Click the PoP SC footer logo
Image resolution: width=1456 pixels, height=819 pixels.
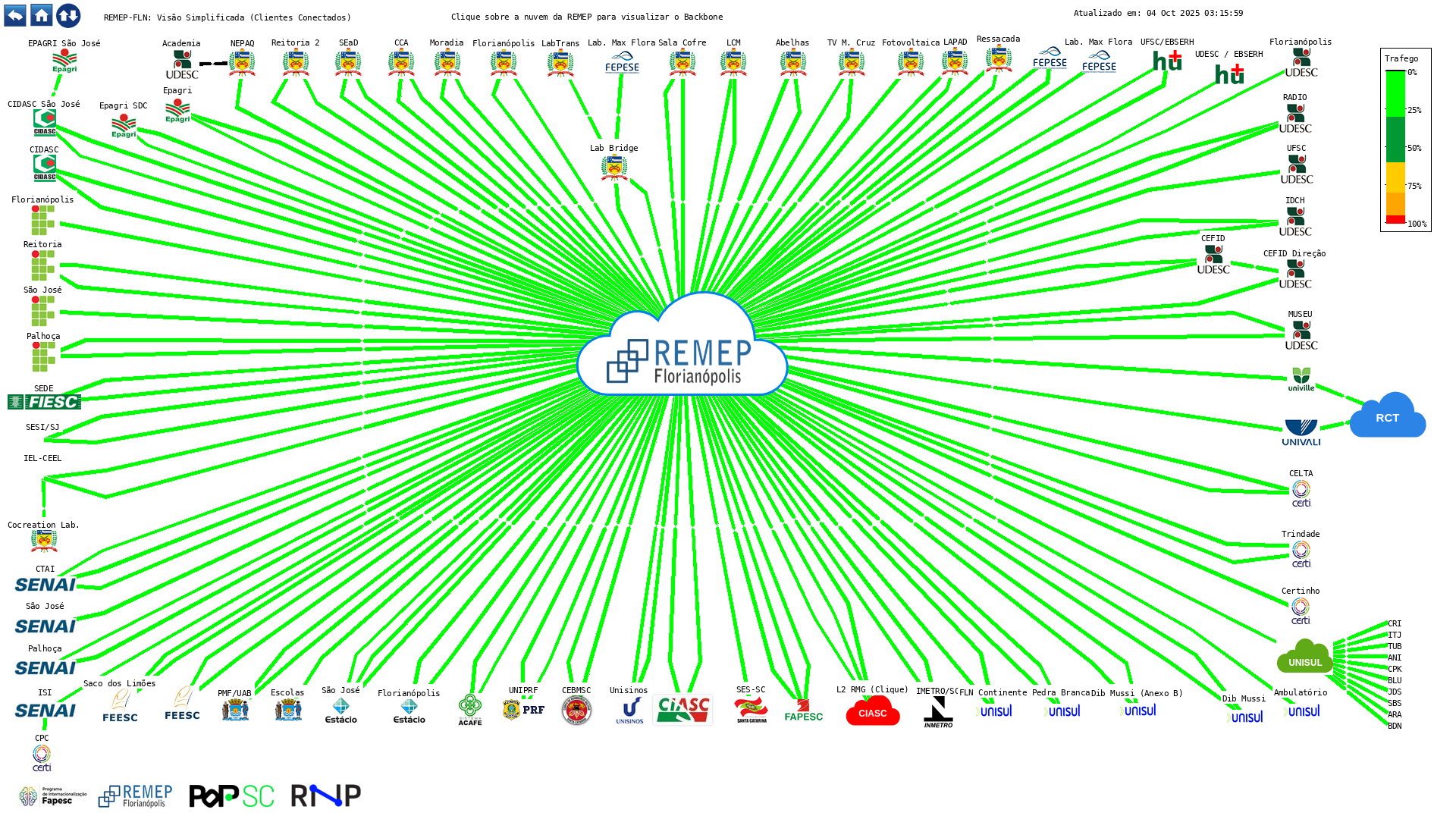point(231,795)
